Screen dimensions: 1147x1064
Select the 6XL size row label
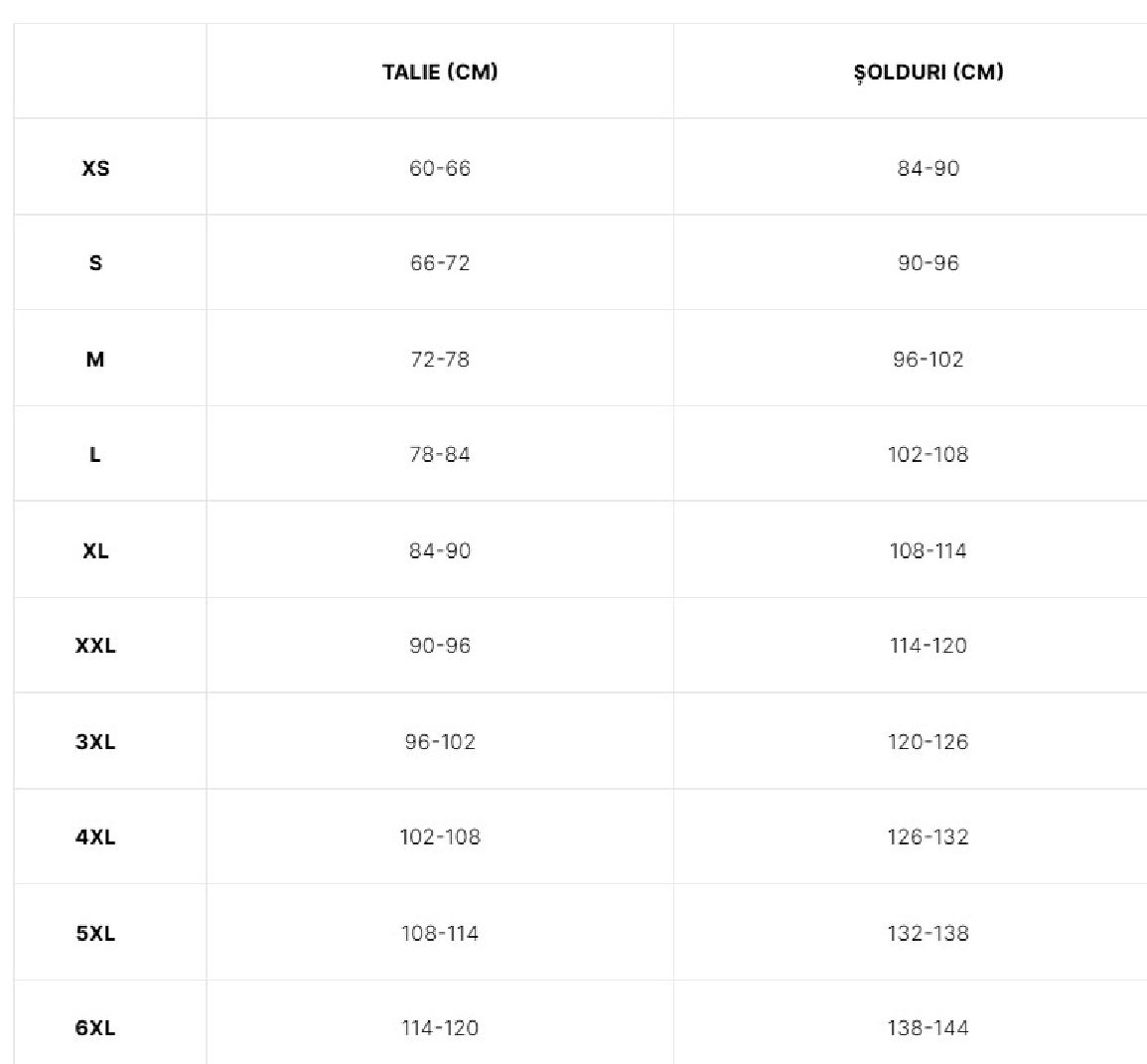95,1028
